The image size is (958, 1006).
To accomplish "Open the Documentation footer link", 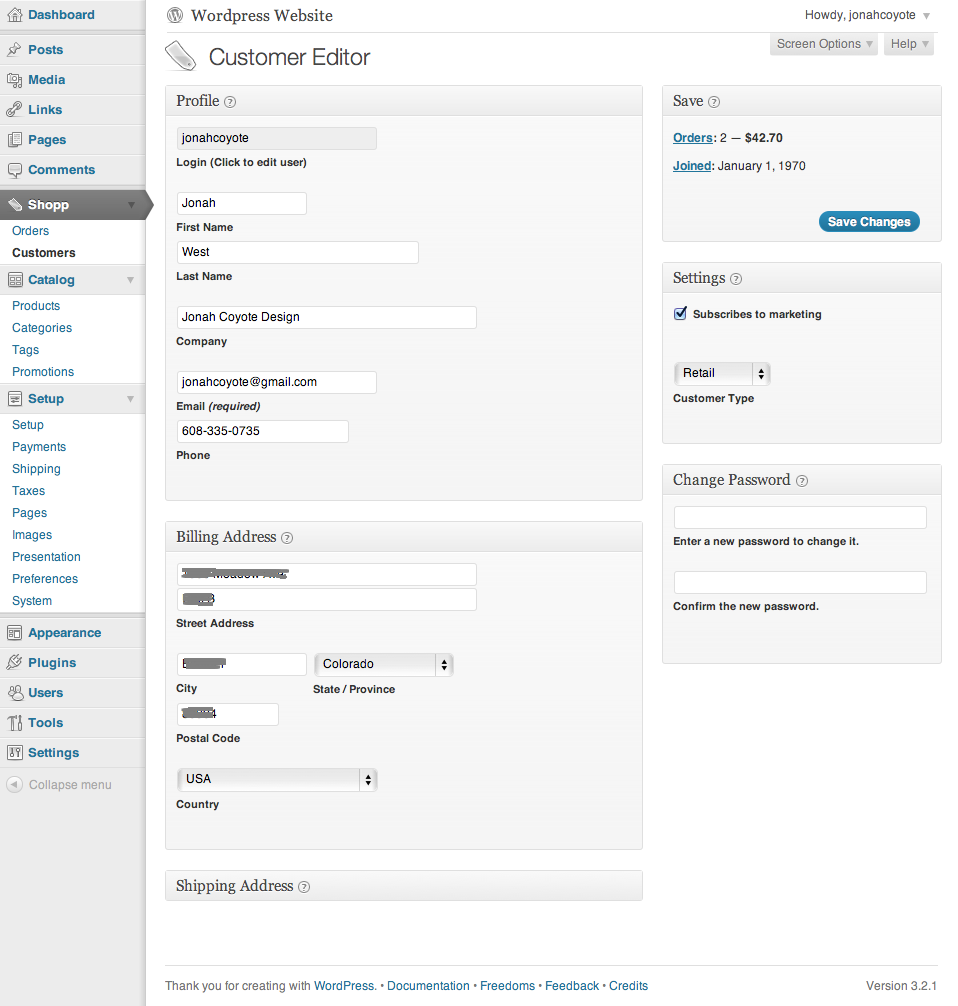I will (x=428, y=986).
